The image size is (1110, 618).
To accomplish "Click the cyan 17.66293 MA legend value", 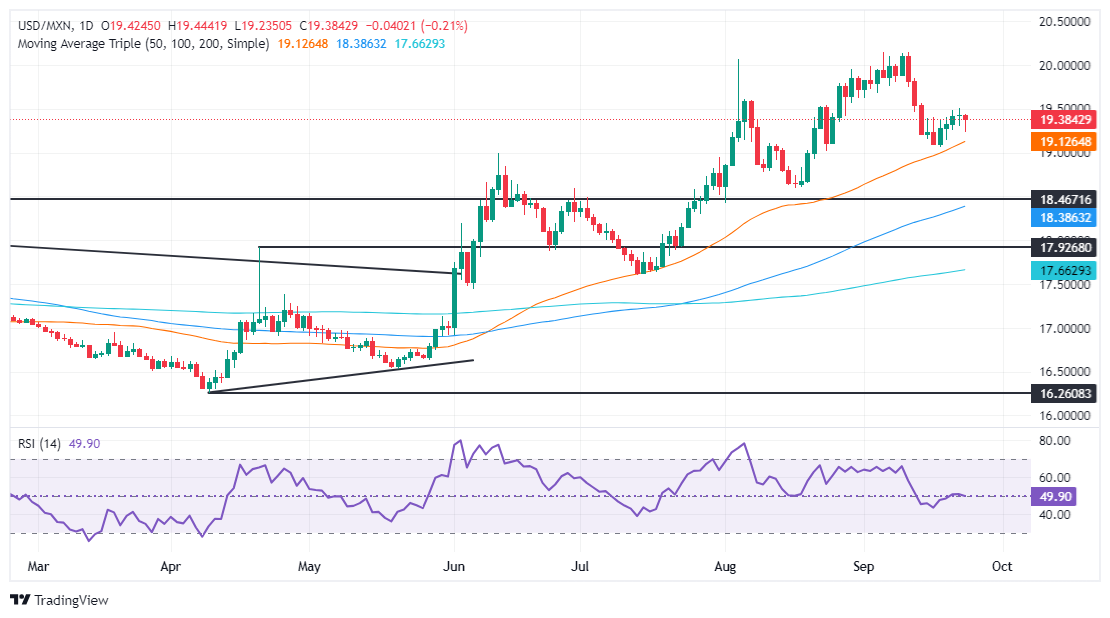I will pos(420,44).
